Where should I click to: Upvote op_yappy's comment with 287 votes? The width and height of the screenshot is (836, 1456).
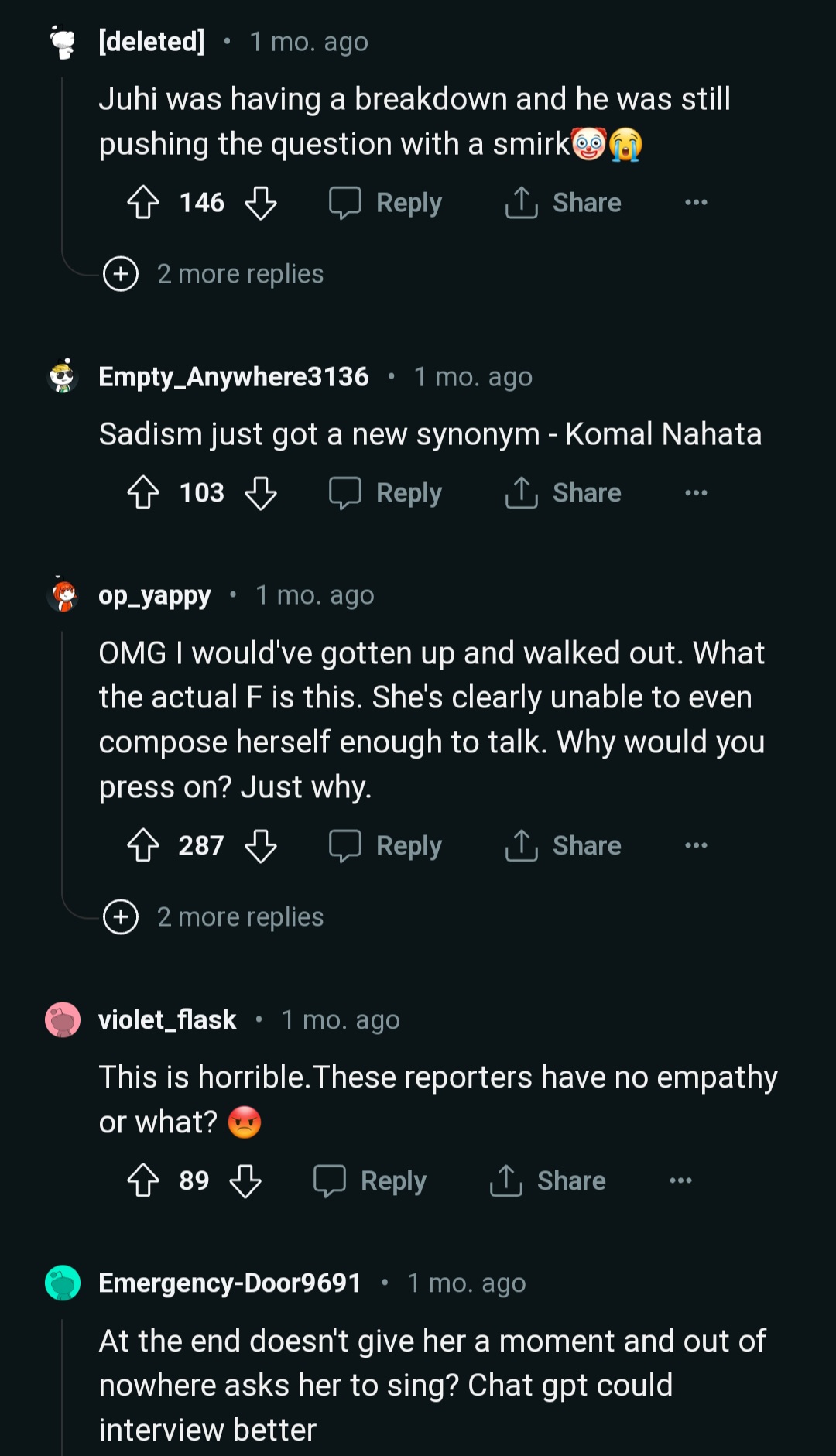[143, 845]
